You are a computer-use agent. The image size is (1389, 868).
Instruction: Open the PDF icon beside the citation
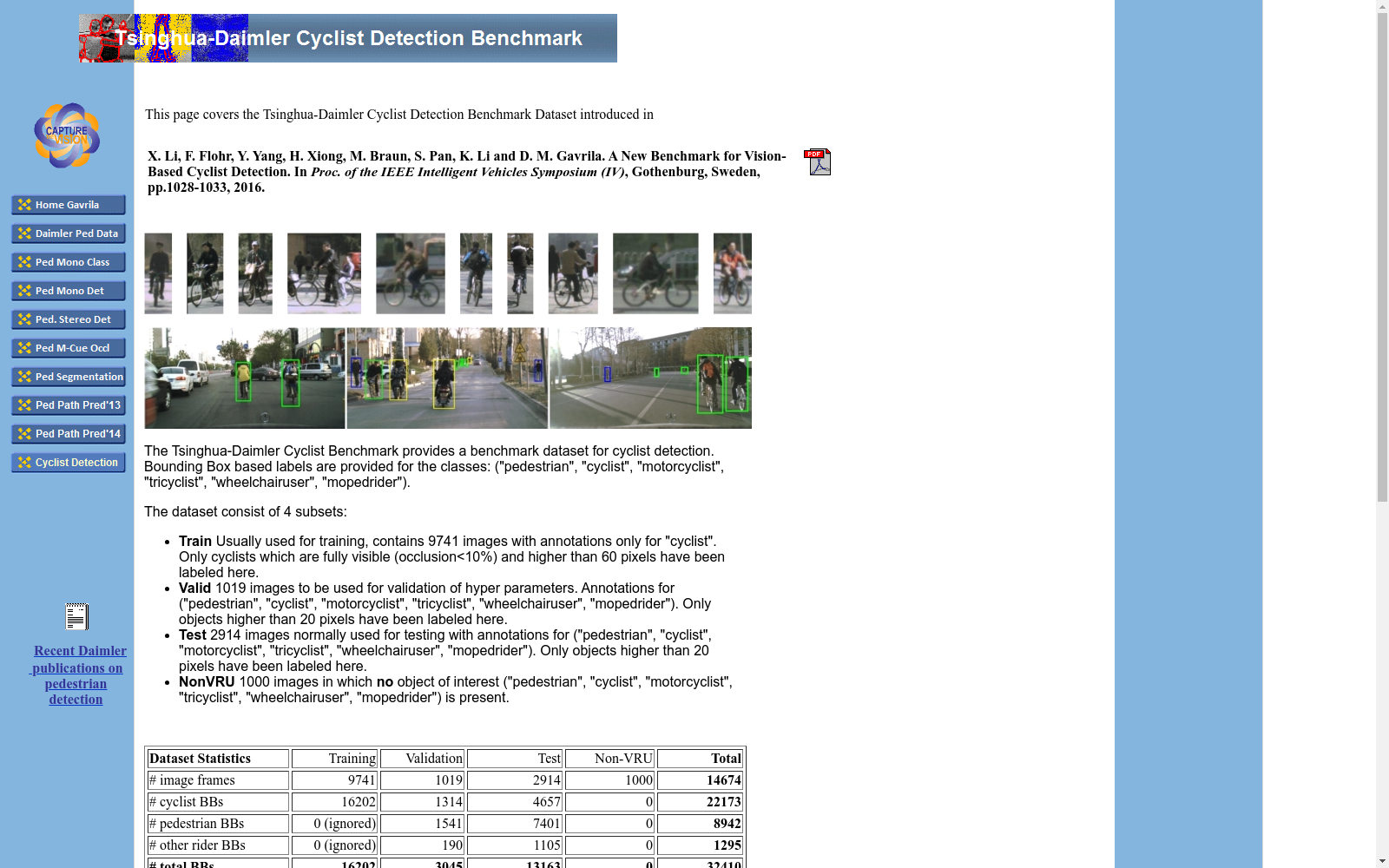tap(817, 161)
